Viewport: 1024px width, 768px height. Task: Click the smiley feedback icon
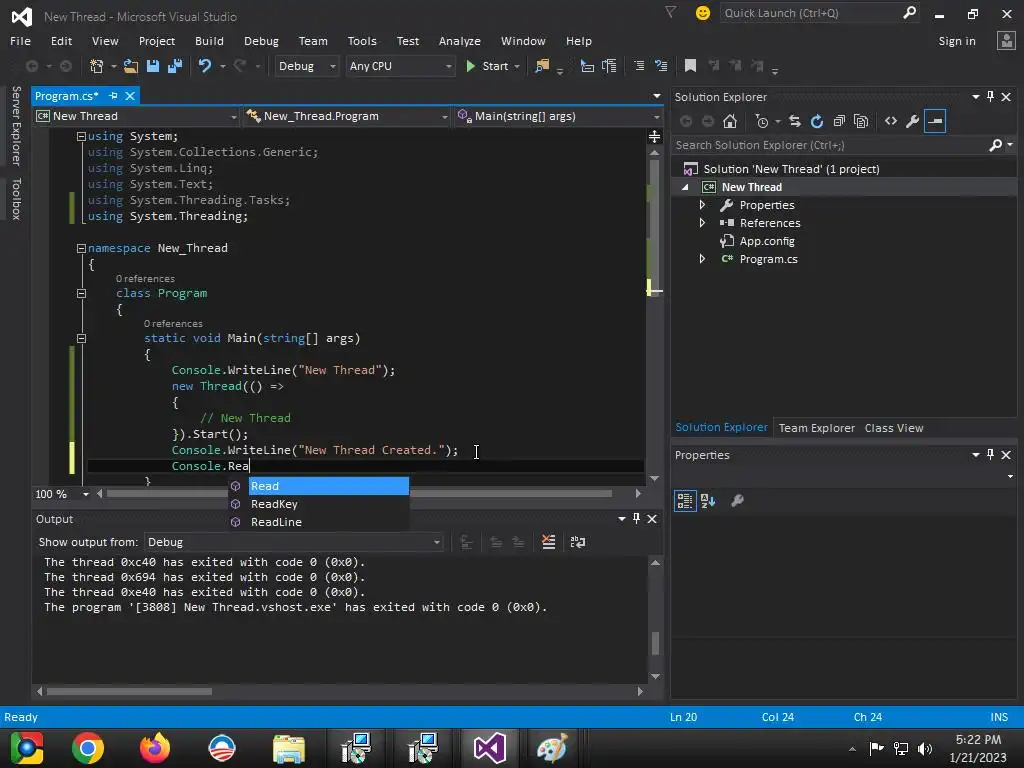[x=703, y=12]
